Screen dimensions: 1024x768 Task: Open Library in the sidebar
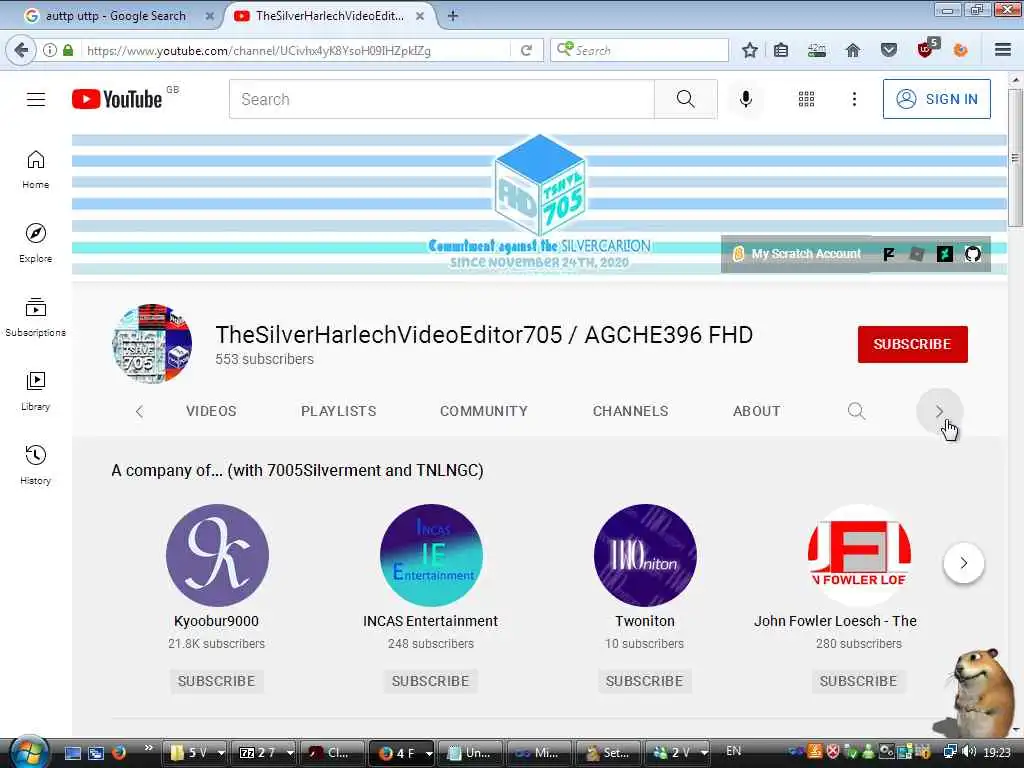pos(35,391)
